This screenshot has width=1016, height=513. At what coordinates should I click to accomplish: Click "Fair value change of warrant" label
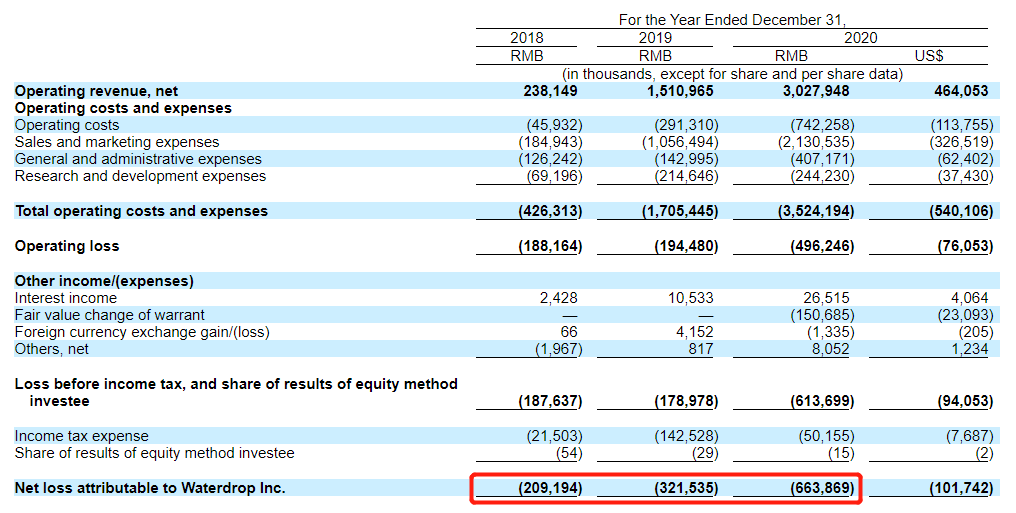[x=110, y=315]
